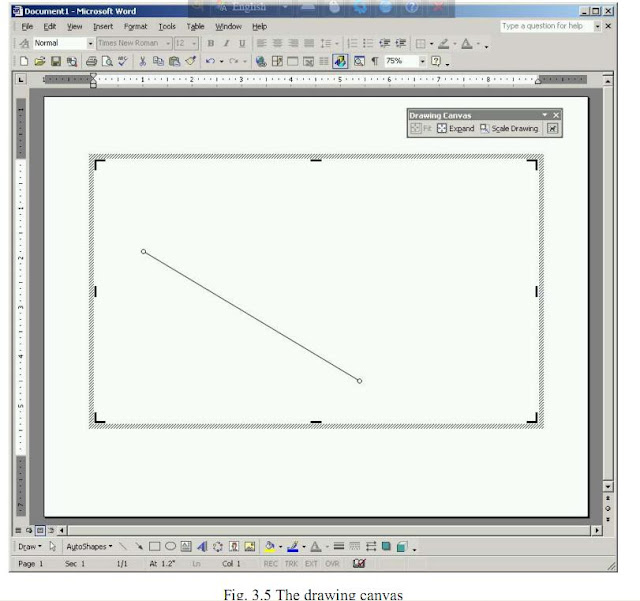Toggle Underline formatting

[242, 43]
